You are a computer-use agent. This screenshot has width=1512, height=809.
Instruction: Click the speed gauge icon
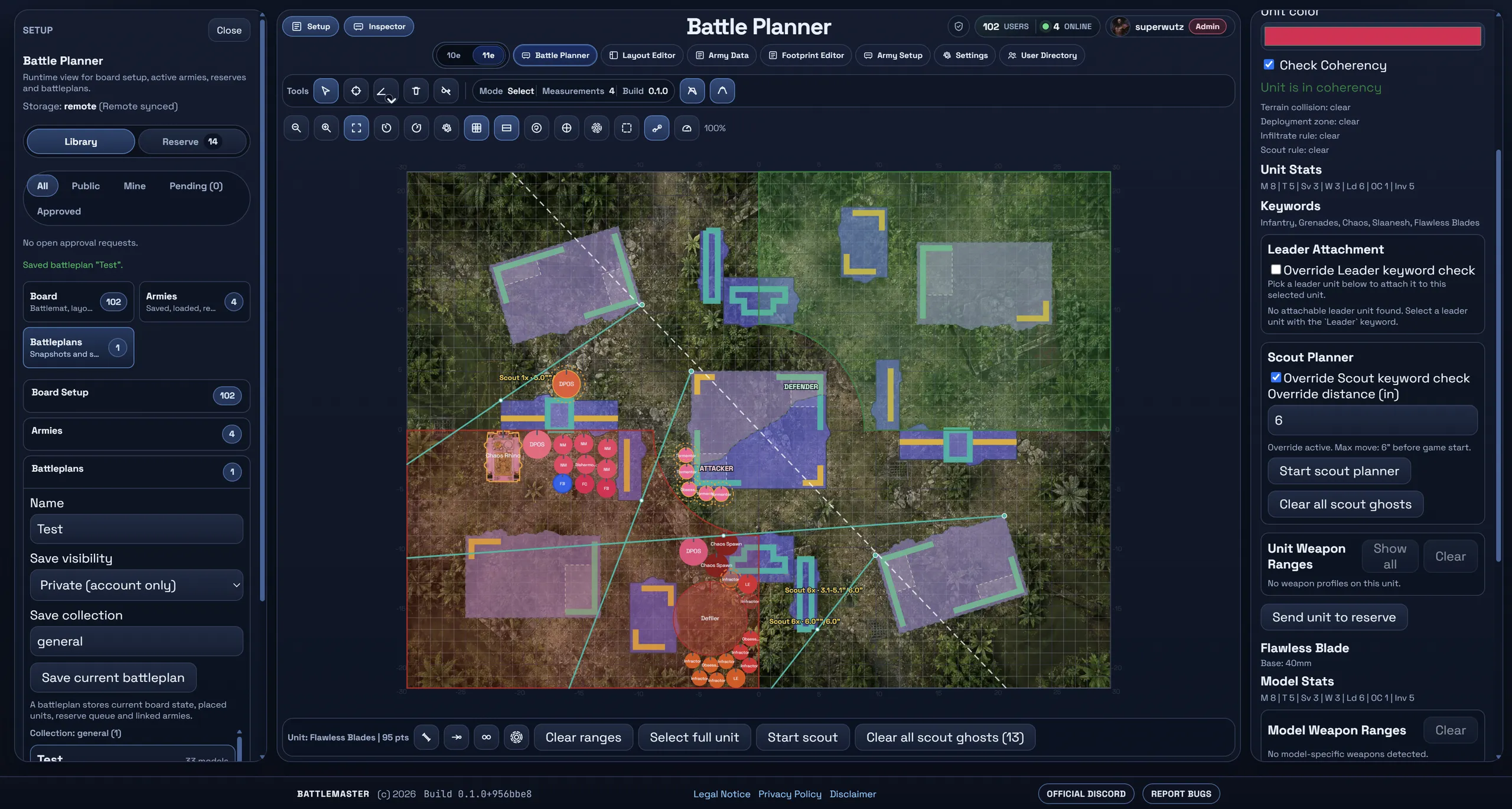tap(687, 128)
